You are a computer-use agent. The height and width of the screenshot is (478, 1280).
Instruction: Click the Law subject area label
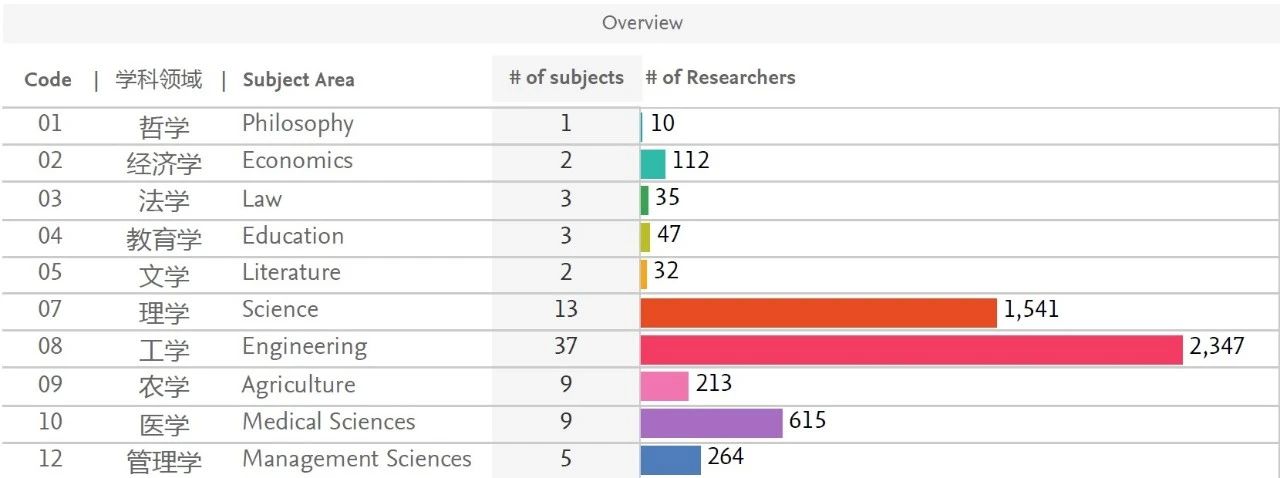pyautogui.click(x=262, y=199)
